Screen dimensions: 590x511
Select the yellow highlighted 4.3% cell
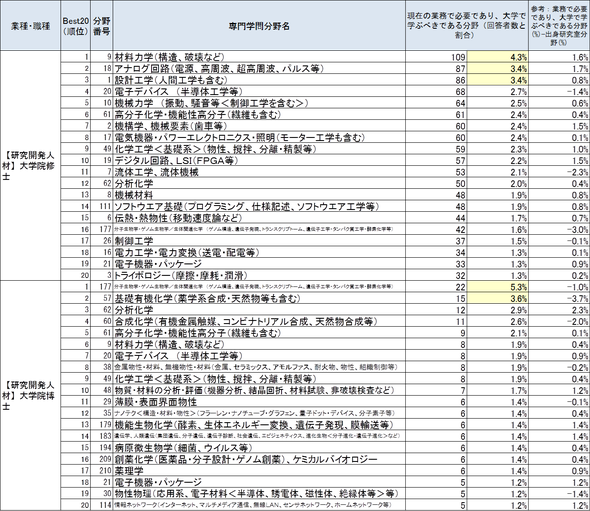point(498,57)
